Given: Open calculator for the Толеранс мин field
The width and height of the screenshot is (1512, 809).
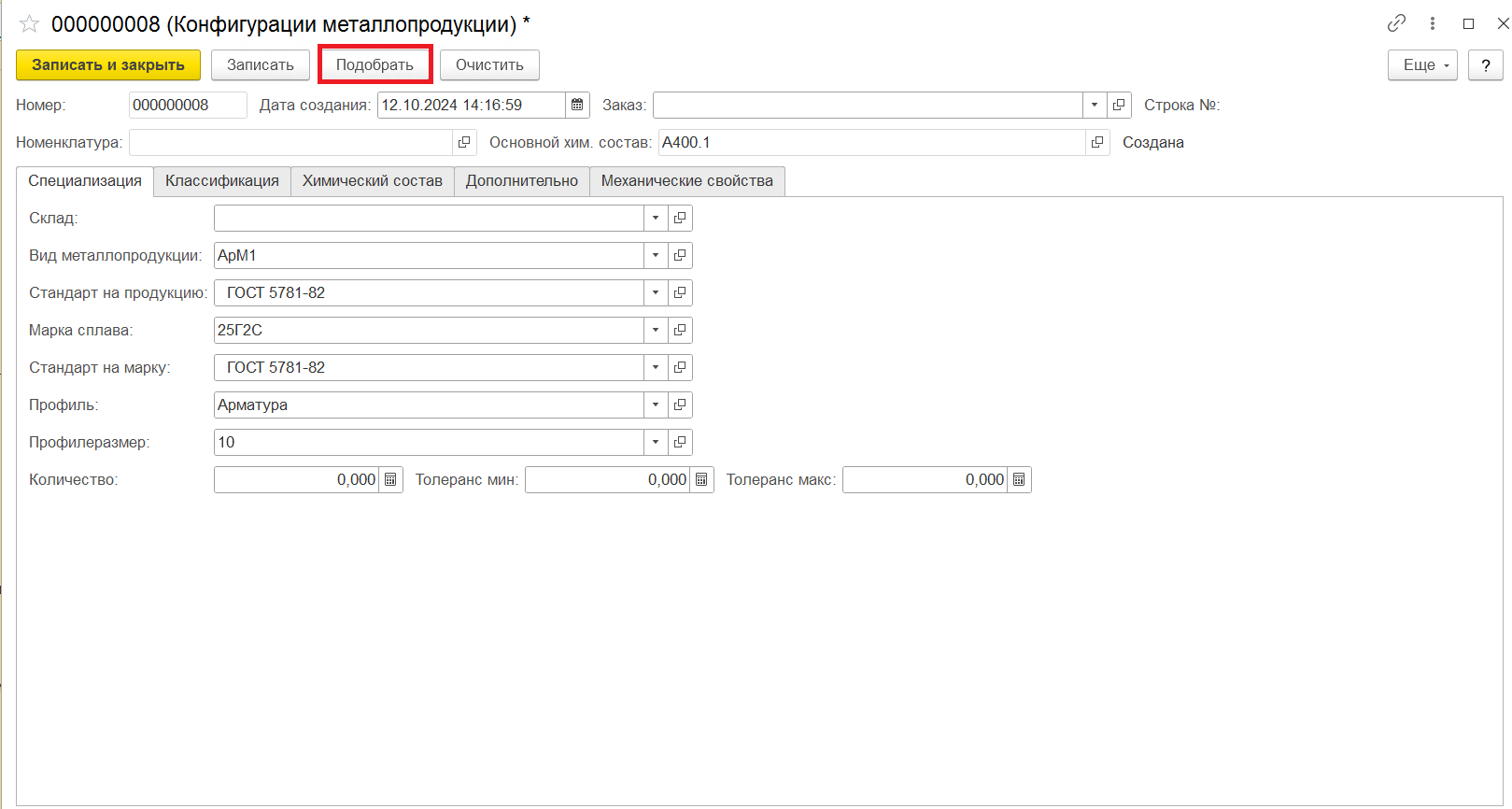Looking at the screenshot, I should coord(701,479).
